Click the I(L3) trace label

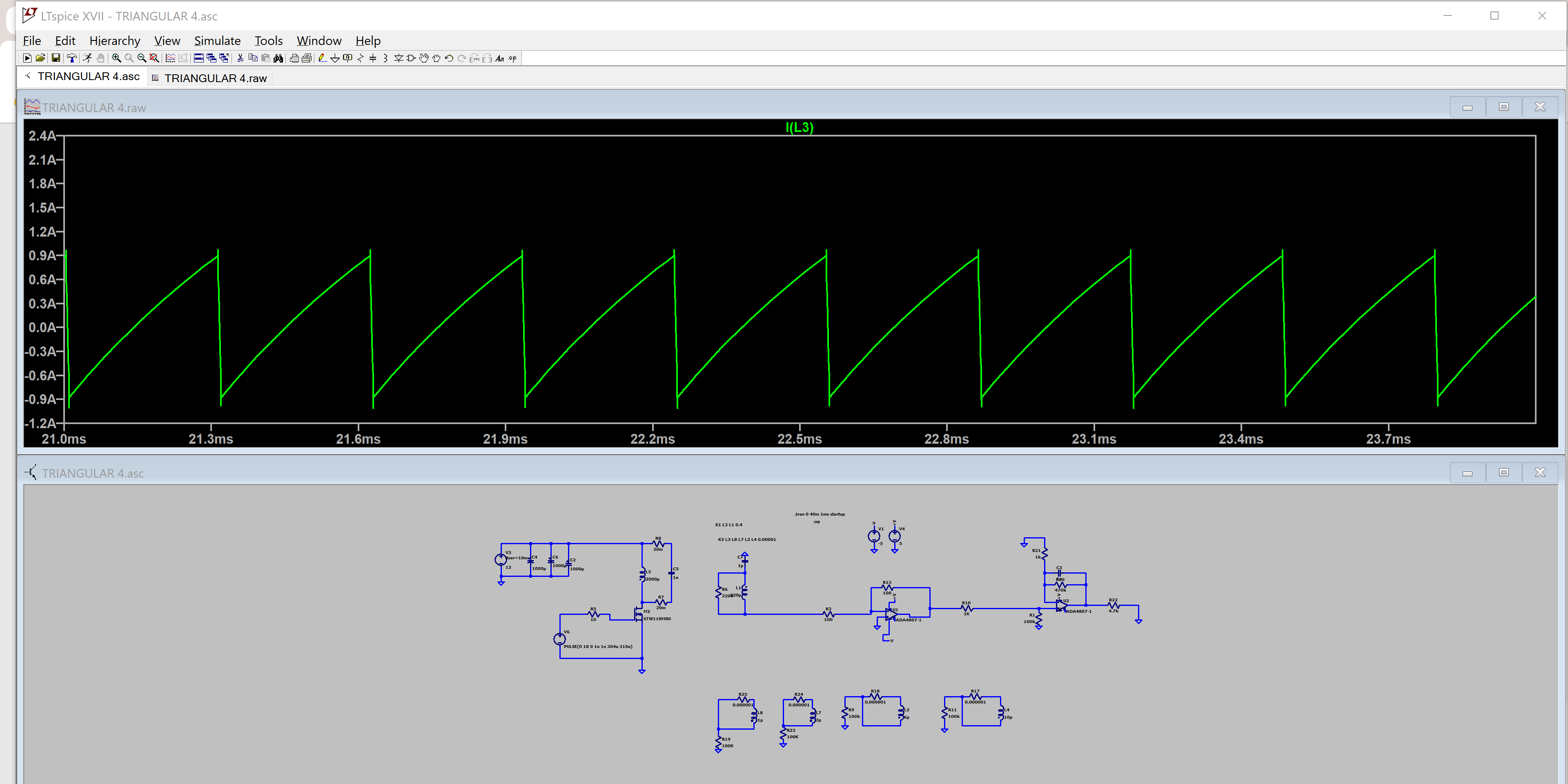click(799, 127)
